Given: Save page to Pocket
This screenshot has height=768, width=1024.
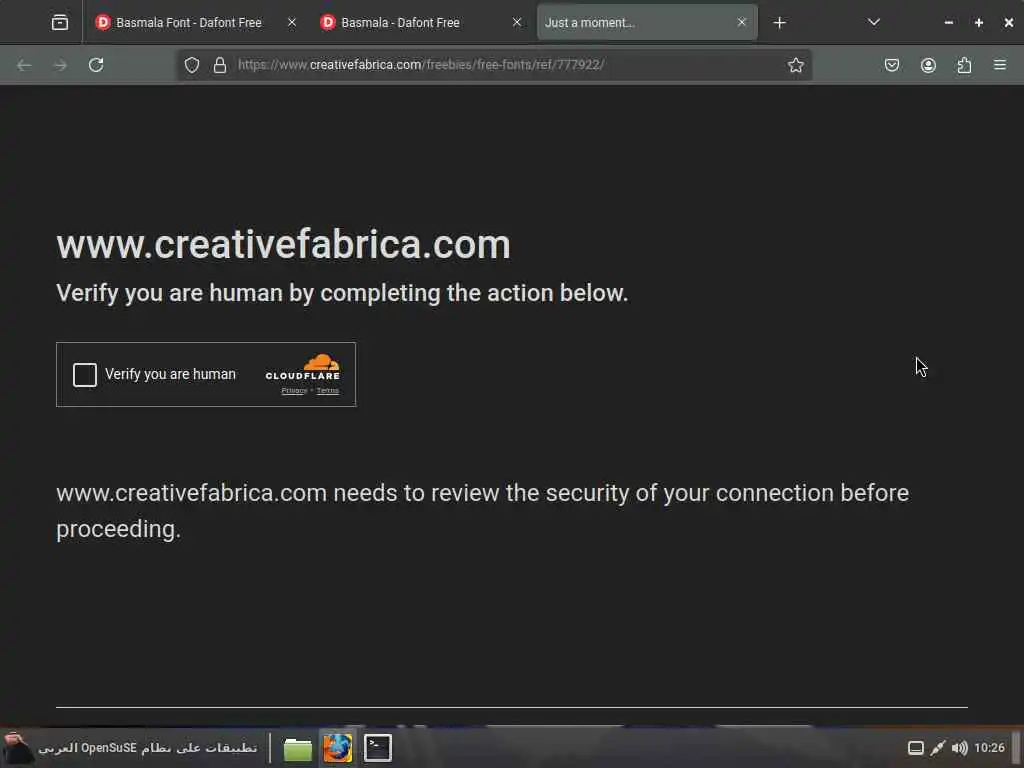Looking at the screenshot, I should pyautogui.click(x=892, y=65).
